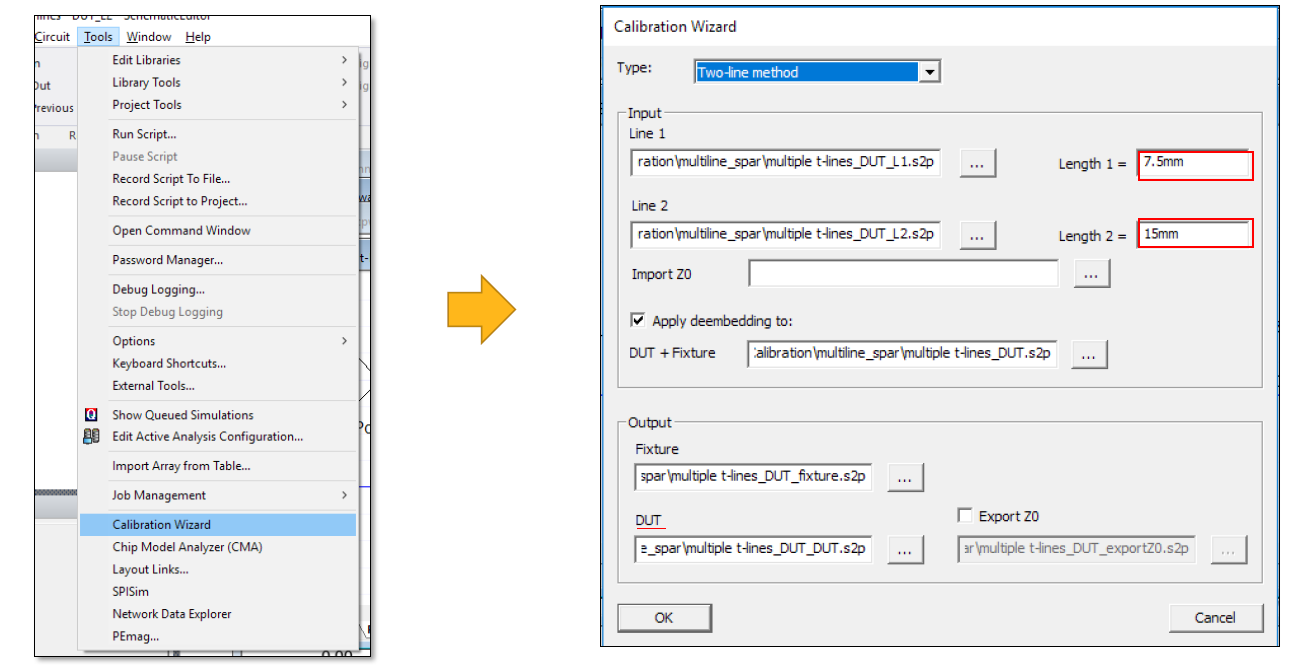Image resolution: width=1303 pixels, height=665 pixels.
Task: Open the Window menu
Action: [149, 37]
